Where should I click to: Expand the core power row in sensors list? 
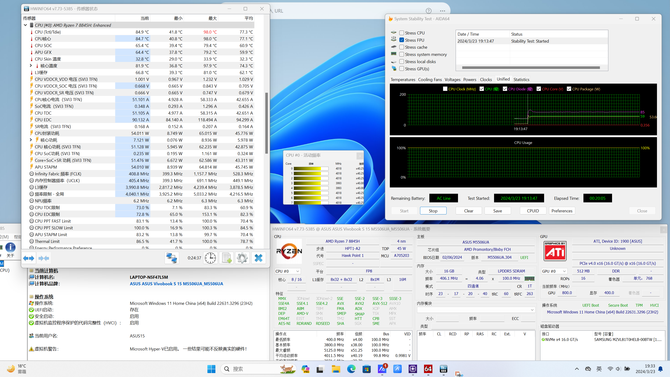coord(31,140)
